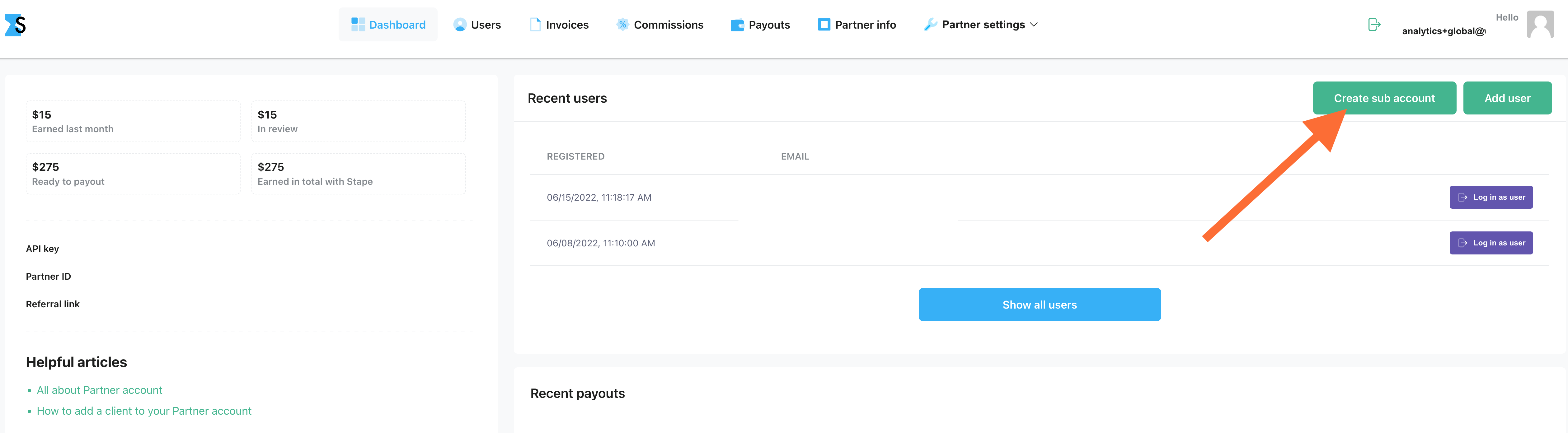Viewport: 1568px width, 433px height.
Task: Click the analytics+global account email
Action: pos(1443,31)
